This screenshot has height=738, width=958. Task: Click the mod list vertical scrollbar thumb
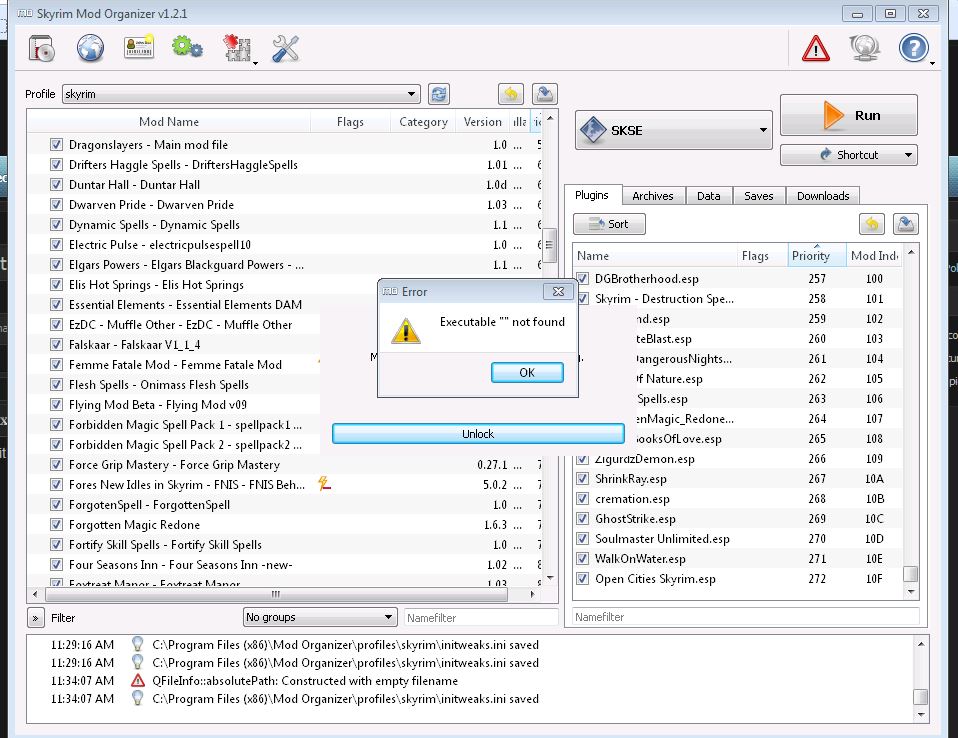550,245
